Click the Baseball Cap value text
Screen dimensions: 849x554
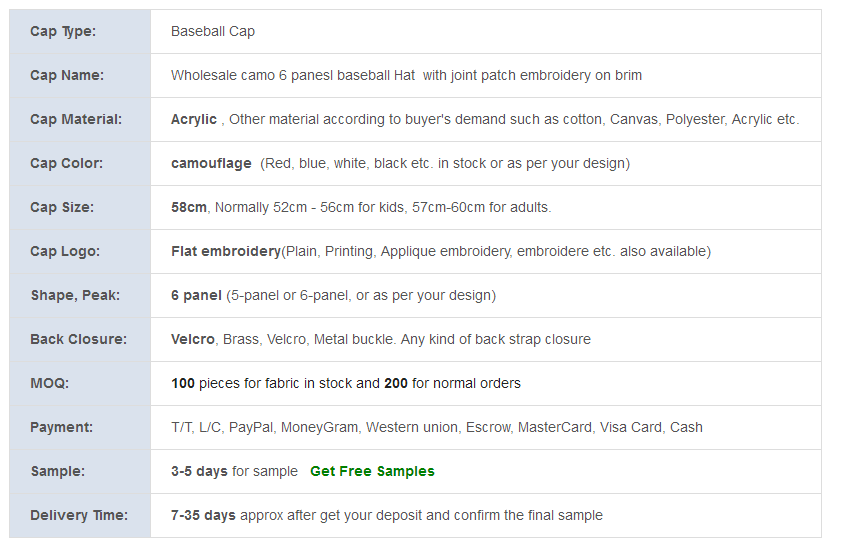pos(213,31)
